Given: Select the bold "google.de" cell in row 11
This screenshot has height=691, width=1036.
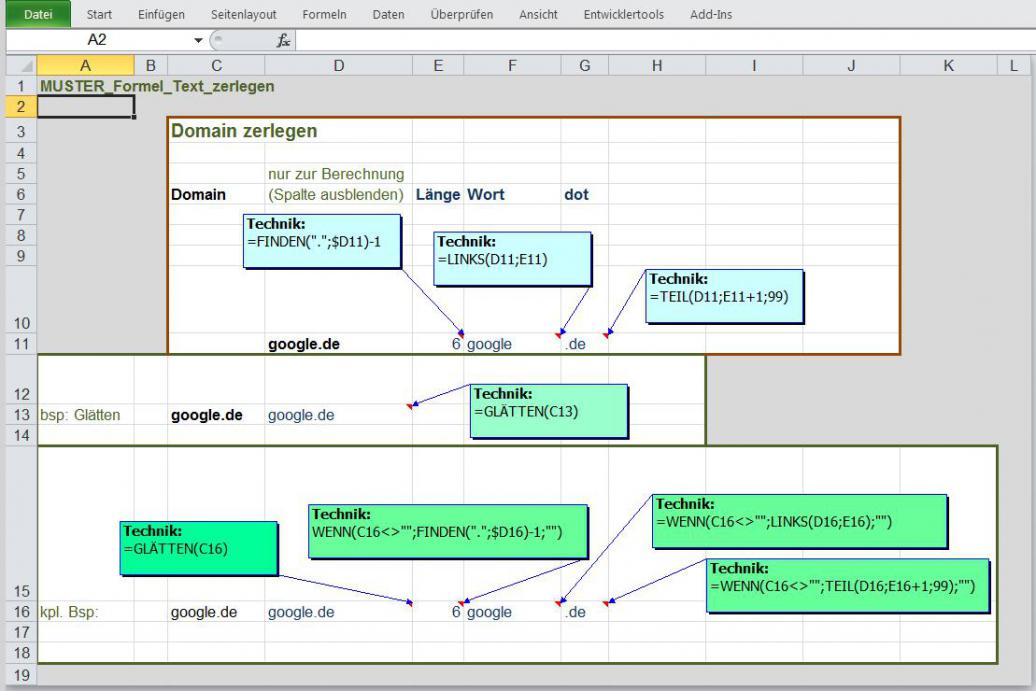Looking at the screenshot, I should pos(338,344).
